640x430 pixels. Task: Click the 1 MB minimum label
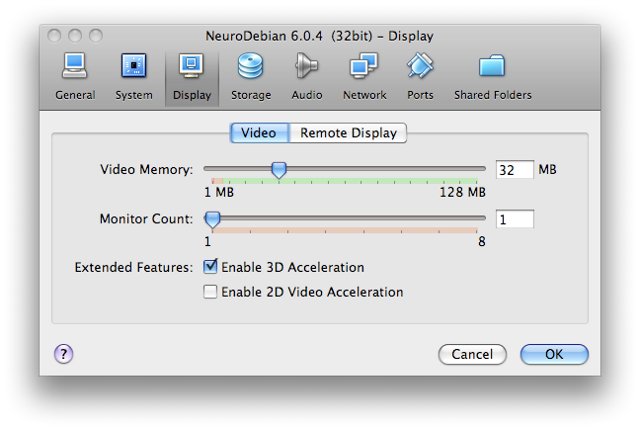pos(219,192)
